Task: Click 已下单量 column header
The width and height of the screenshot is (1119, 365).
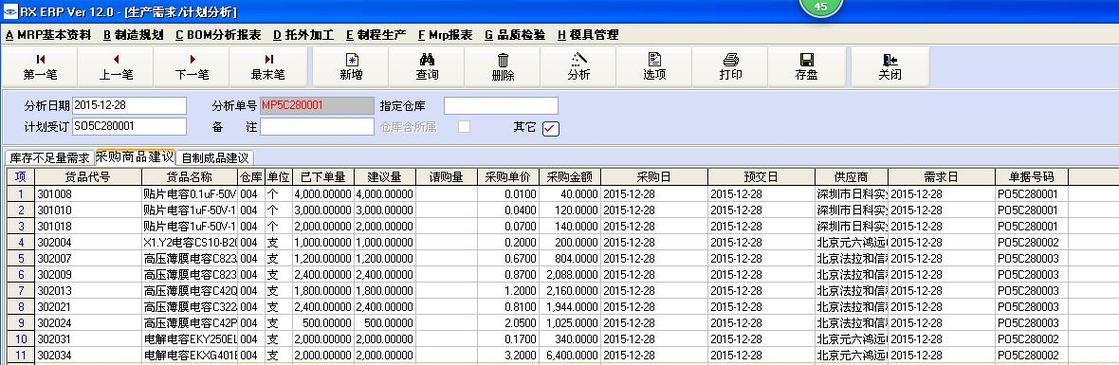Action: 323,176
